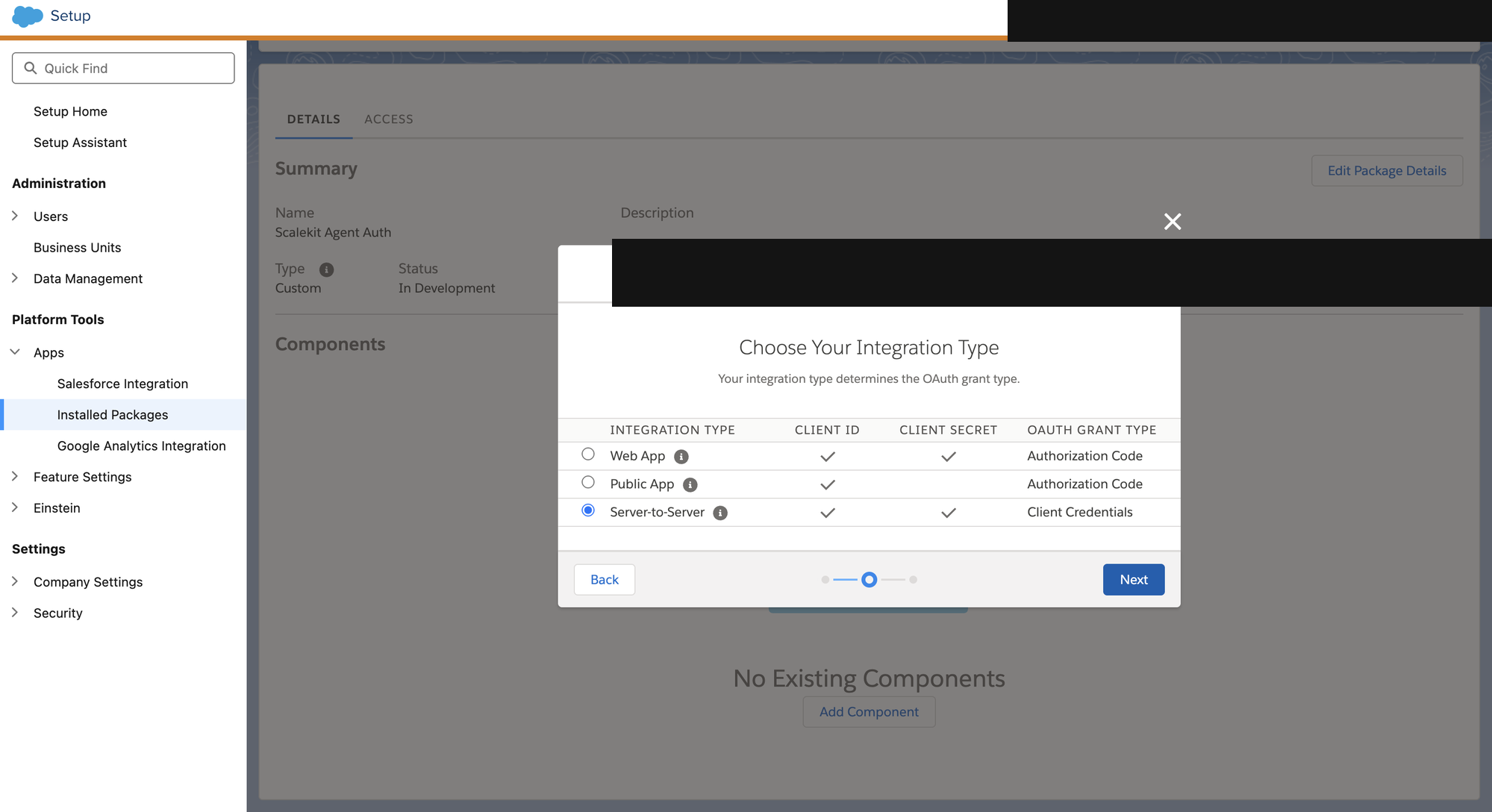Viewport: 1492px width, 812px height.
Task: Expand the Security section
Action: tap(15, 612)
